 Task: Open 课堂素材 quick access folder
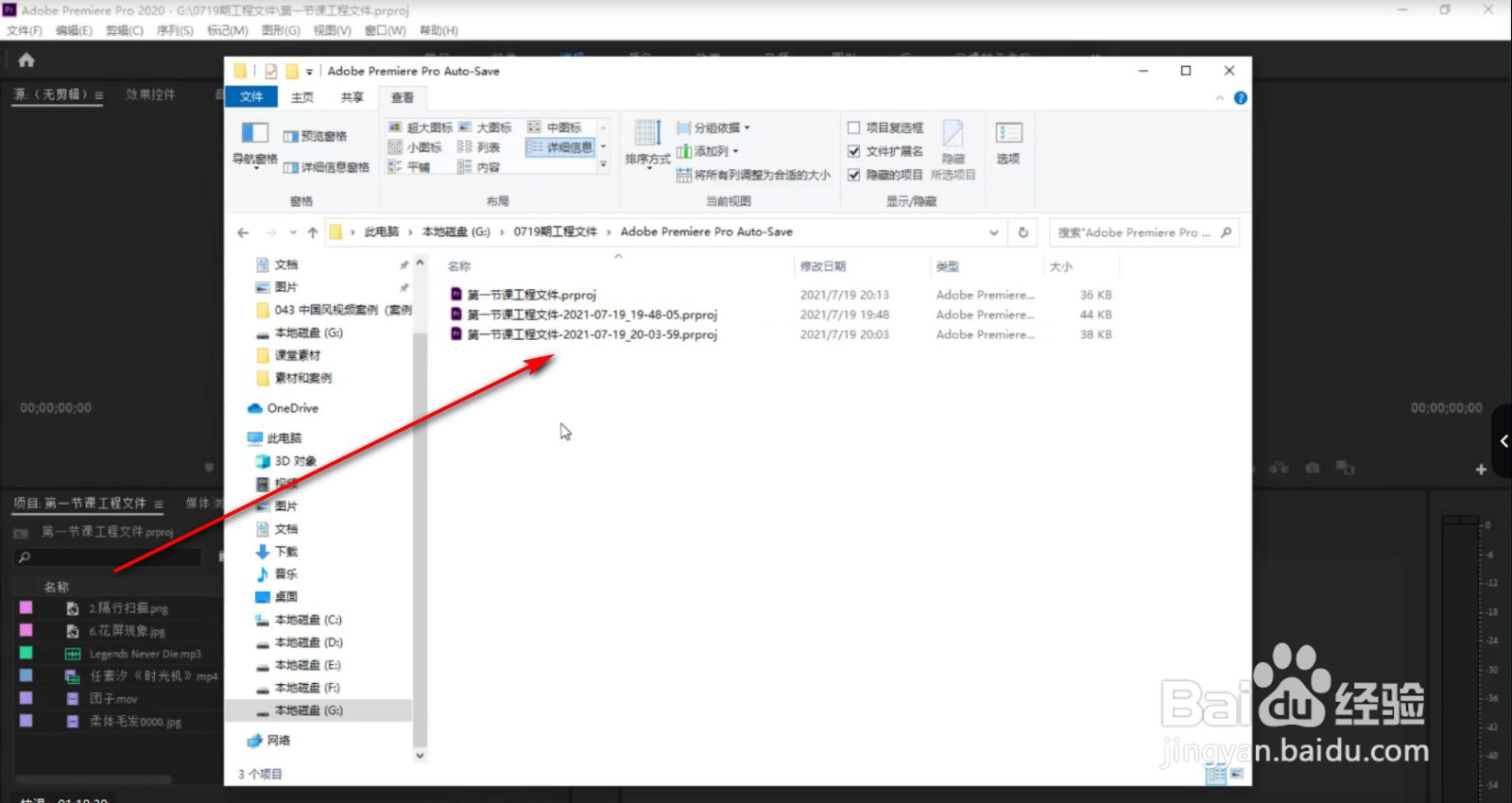pos(289,355)
